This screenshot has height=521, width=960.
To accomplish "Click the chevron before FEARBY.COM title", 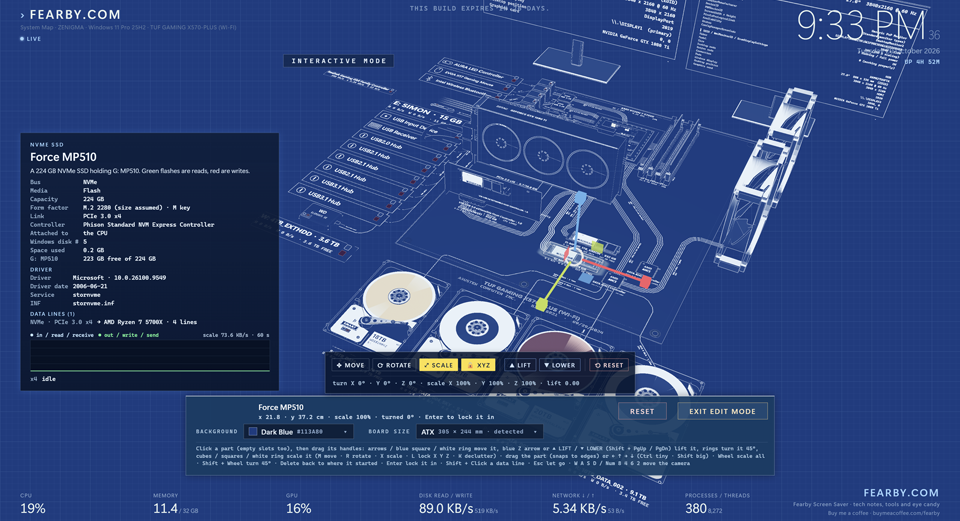I will (22, 15).
